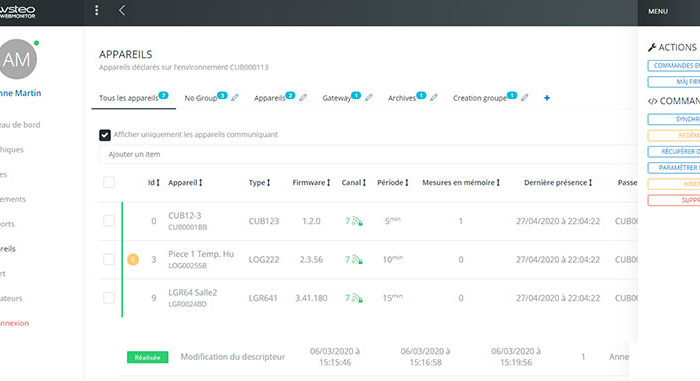Click signal icon for LGR64 Salle2 row
Screen dimensions: 700x381
(x=357, y=298)
